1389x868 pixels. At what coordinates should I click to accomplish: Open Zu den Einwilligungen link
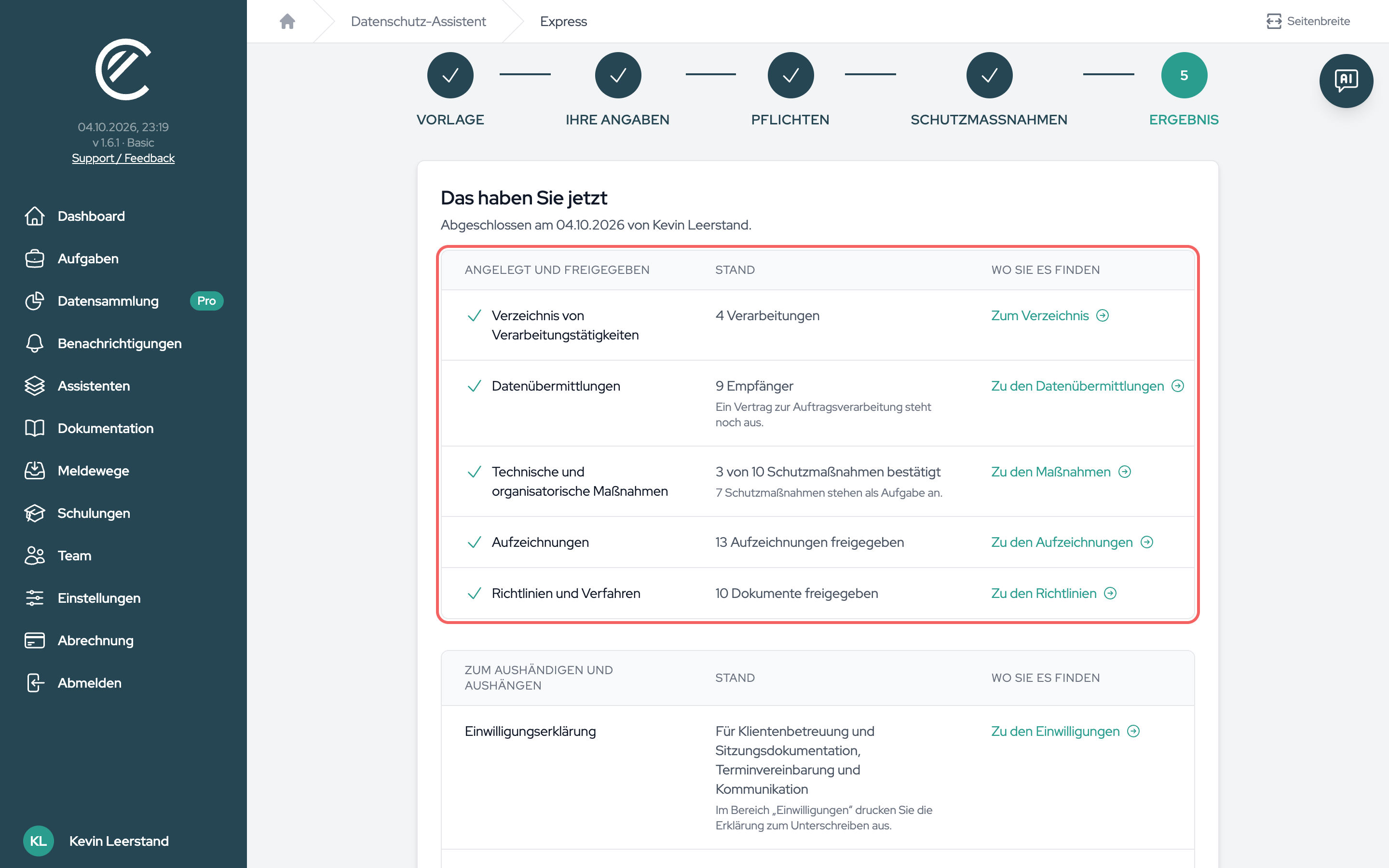(1065, 732)
